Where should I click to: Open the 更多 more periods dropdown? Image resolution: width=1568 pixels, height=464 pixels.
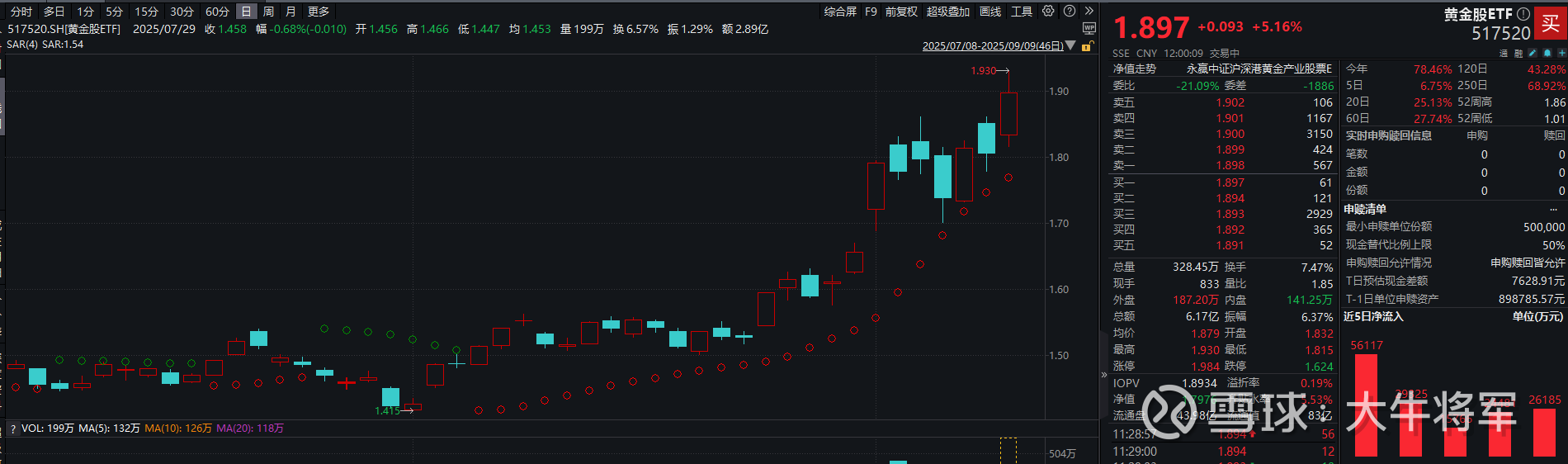[x=319, y=12]
